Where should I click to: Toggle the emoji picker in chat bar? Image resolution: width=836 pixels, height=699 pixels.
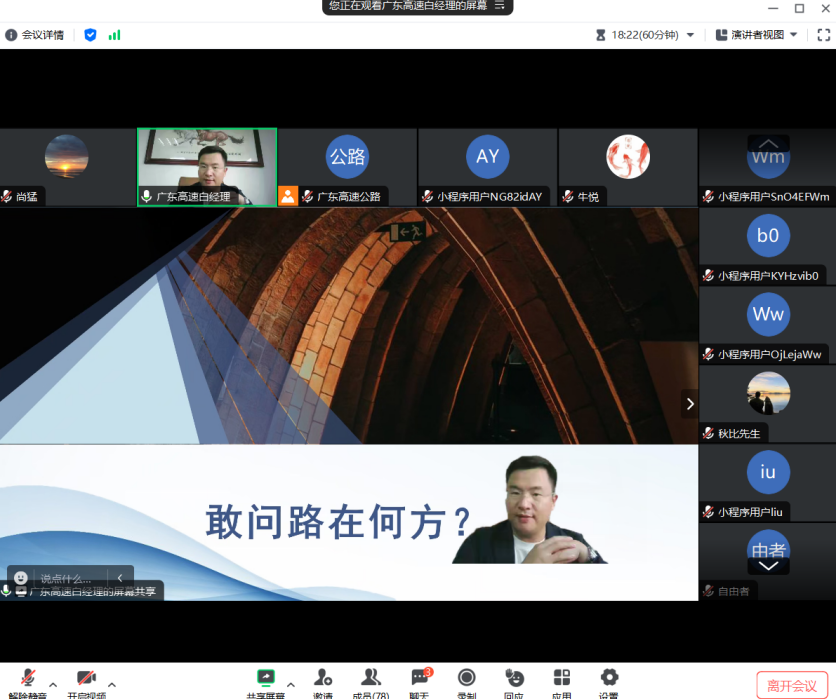pyautogui.click(x=20, y=577)
